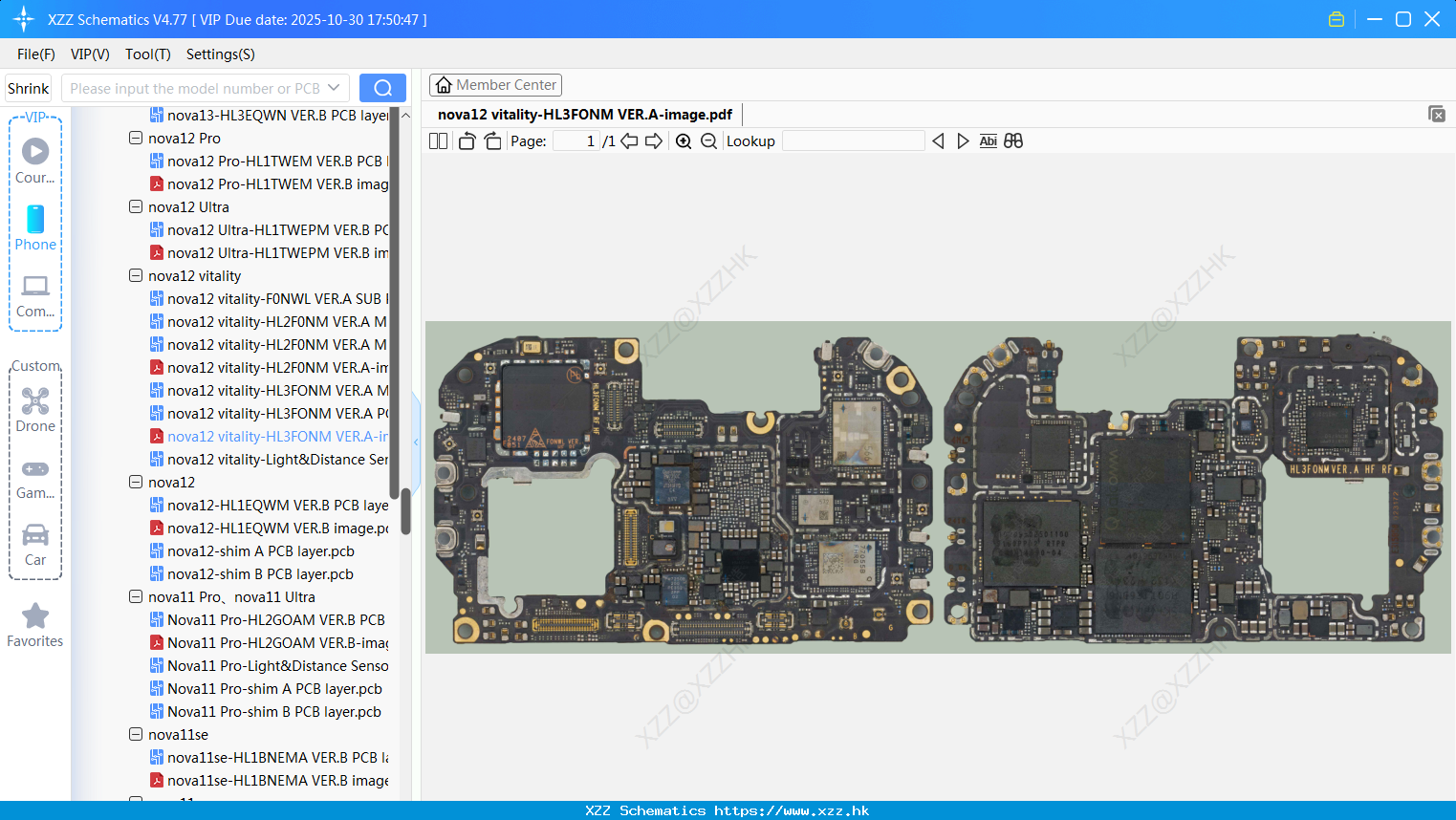Click the zoom out magnifier icon

point(708,141)
